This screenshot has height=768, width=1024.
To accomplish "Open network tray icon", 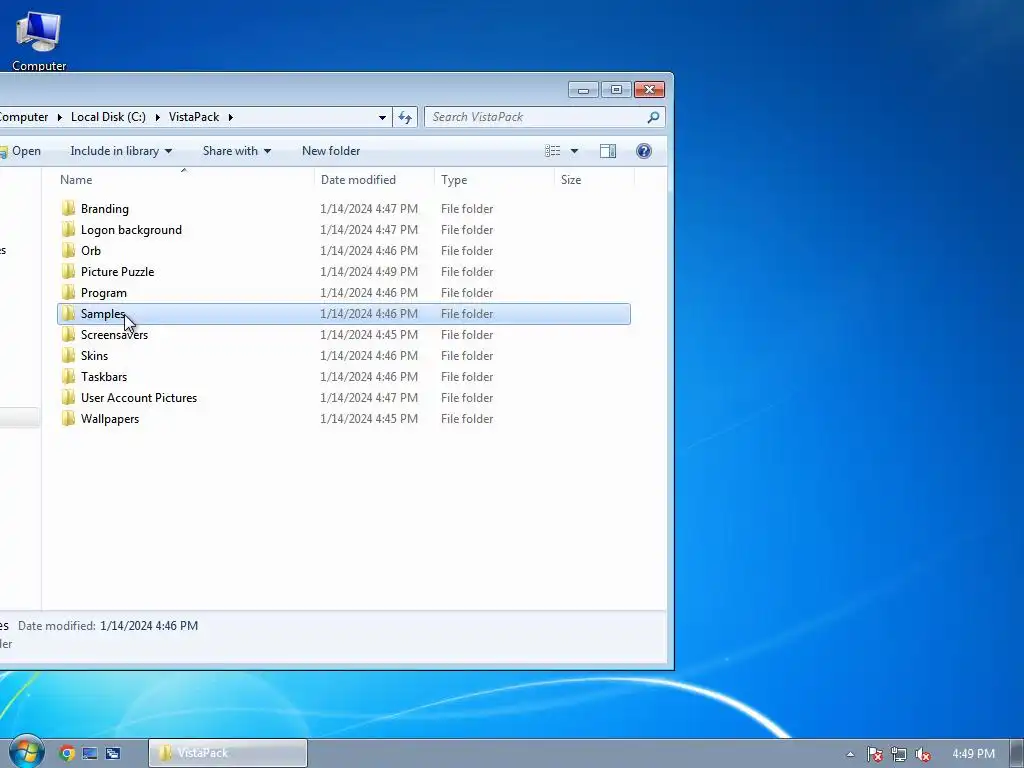I will coord(899,754).
